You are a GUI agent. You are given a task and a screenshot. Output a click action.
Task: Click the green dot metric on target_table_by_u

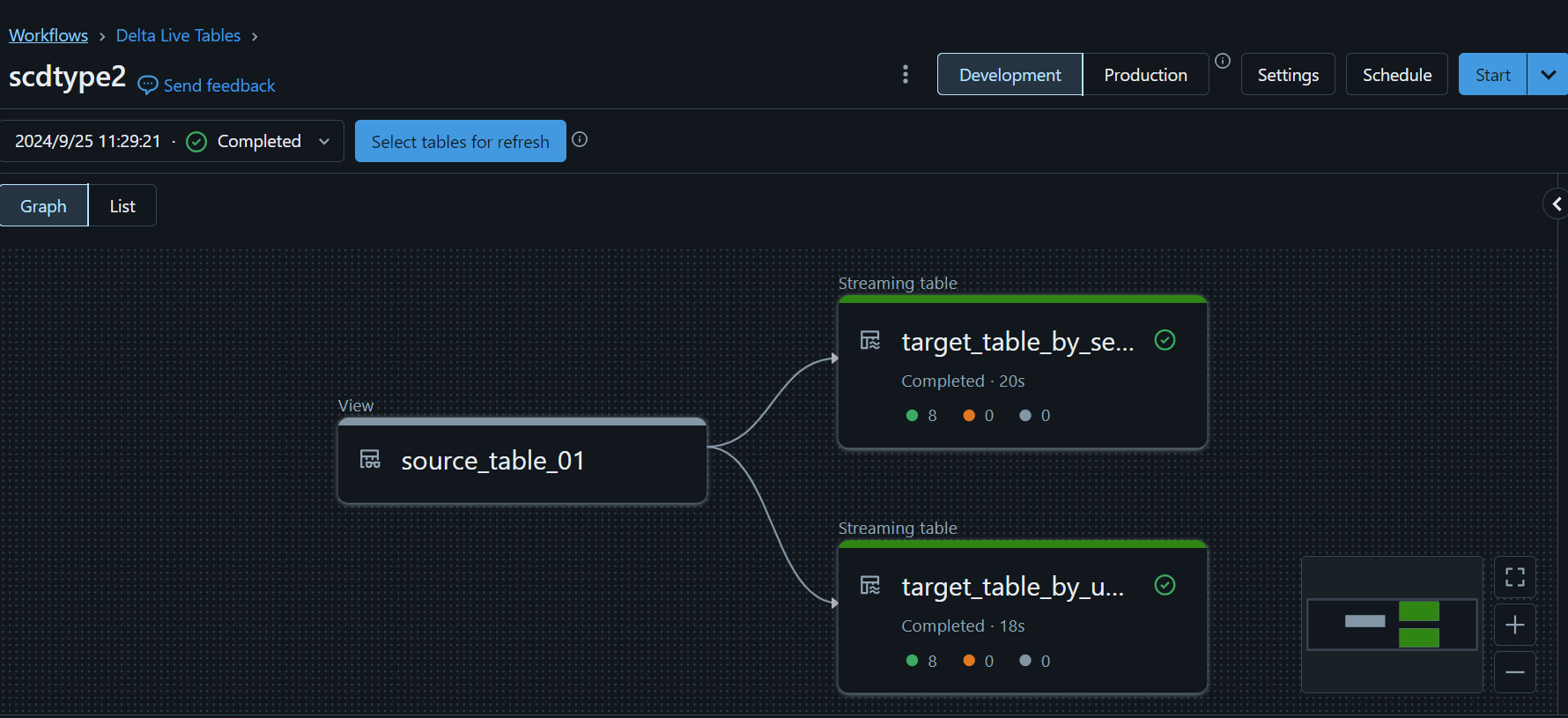(913, 660)
